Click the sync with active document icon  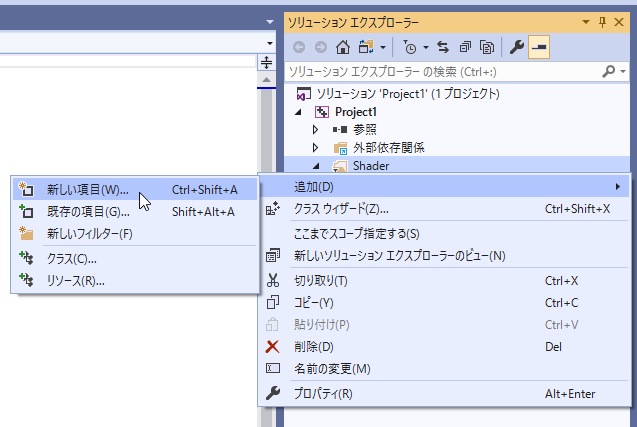coord(443,48)
